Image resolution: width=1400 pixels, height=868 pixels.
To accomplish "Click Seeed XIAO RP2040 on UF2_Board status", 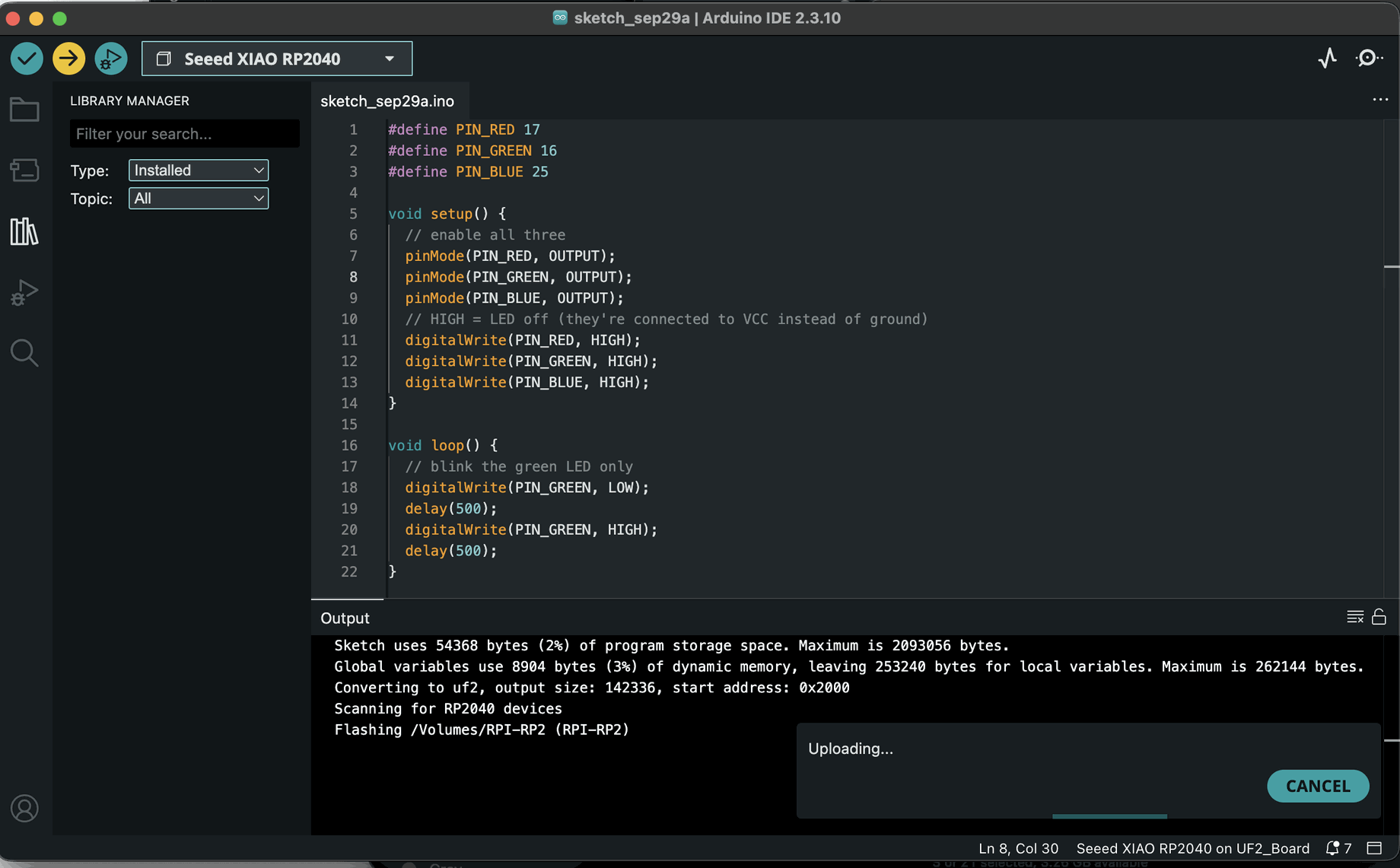I will click(x=1192, y=848).
